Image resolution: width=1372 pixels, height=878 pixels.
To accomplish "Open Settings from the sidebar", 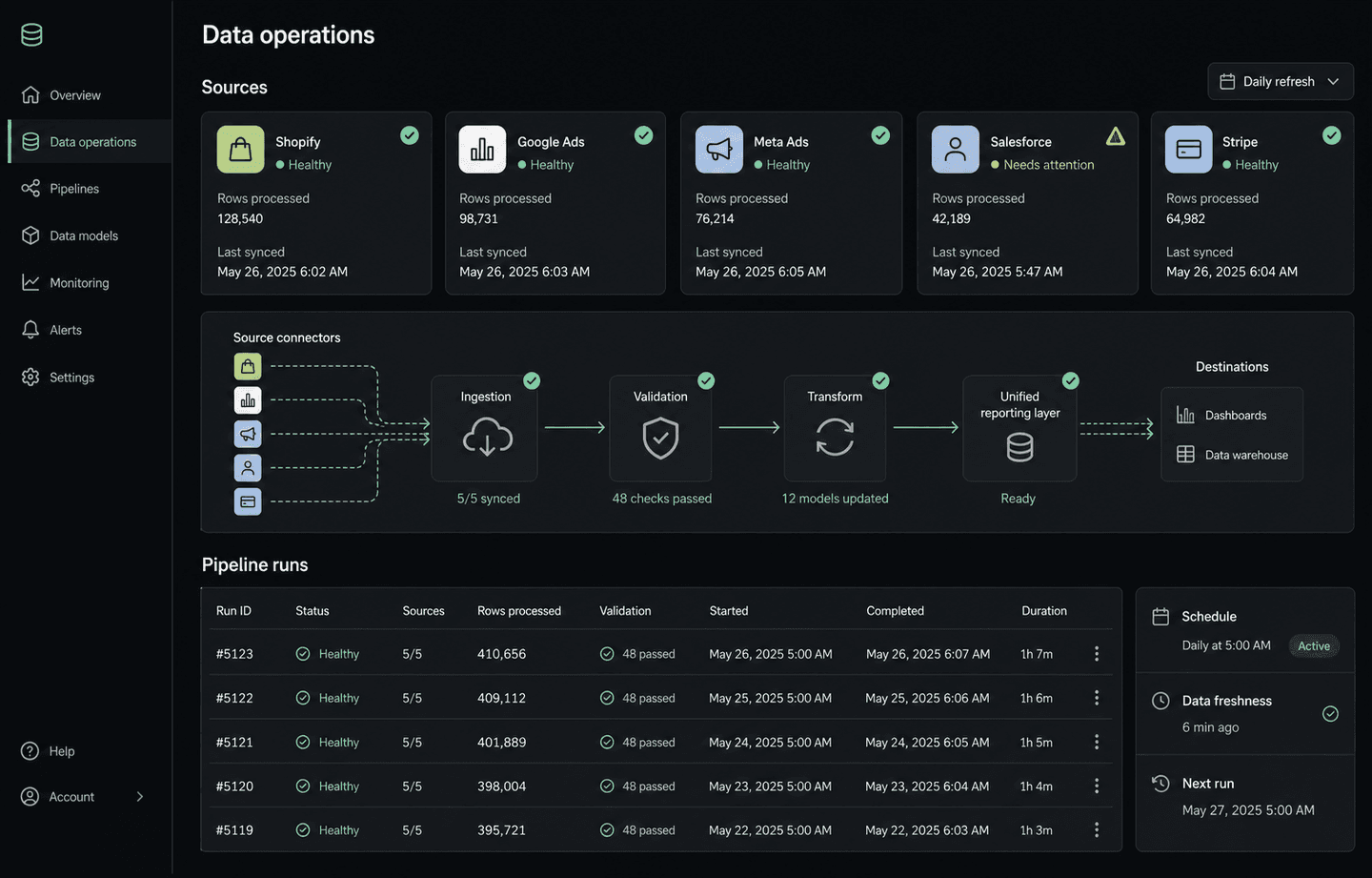I will point(71,378).
